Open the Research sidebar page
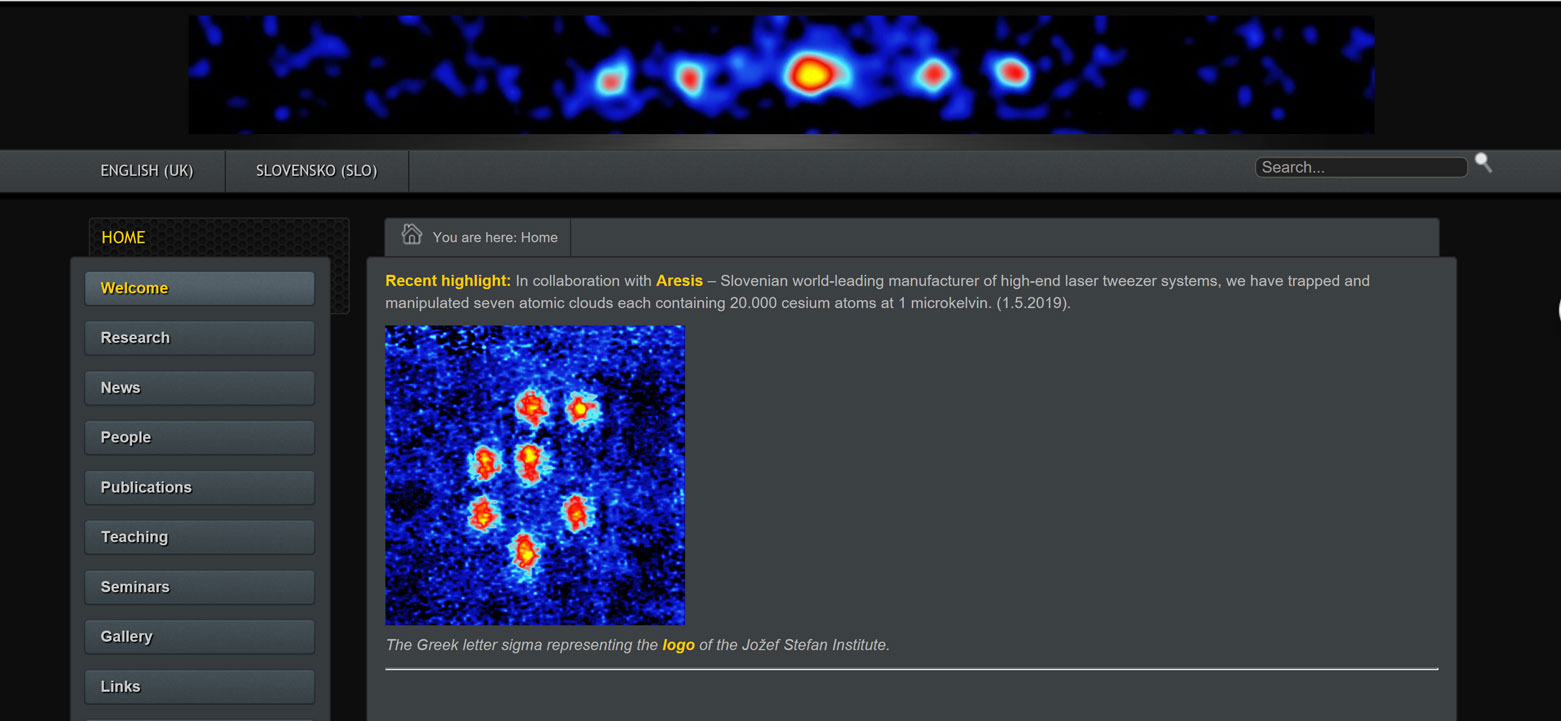1561x721 pixels. pos(200,338)
